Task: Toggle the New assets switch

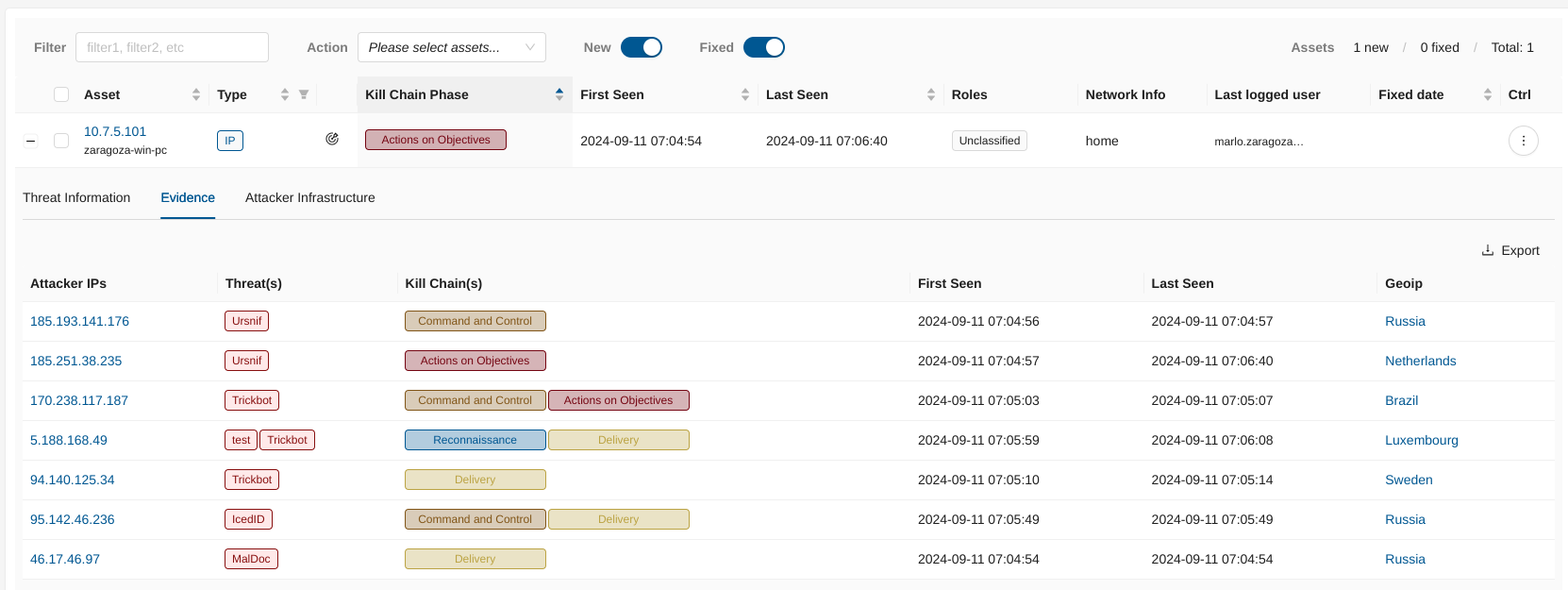Action: coord(642,47)
